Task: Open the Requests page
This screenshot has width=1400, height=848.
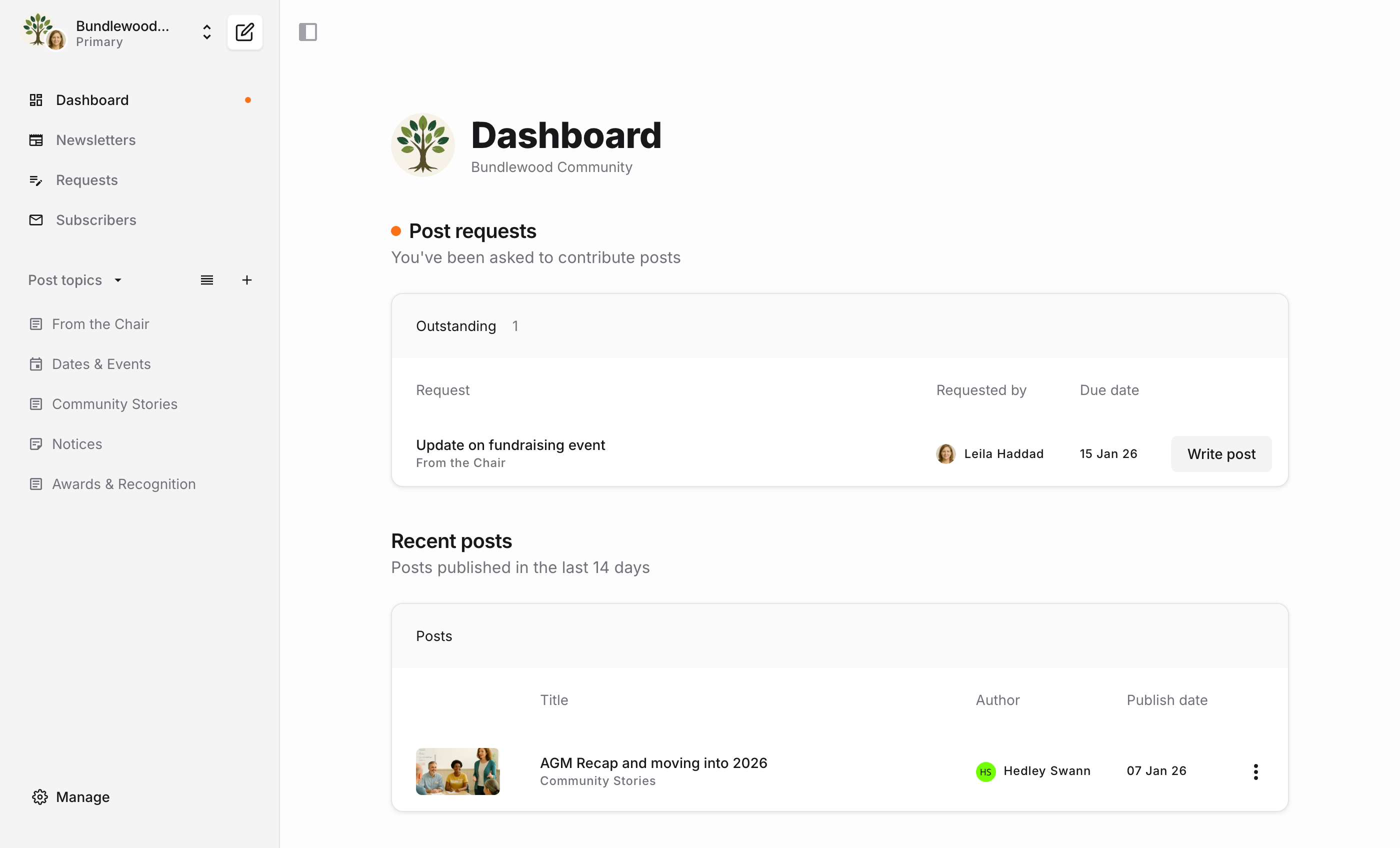Action: coord(86,180)
